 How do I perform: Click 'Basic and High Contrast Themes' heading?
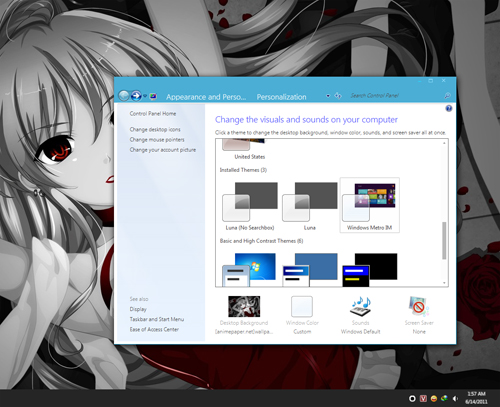[x=261, y=241]
